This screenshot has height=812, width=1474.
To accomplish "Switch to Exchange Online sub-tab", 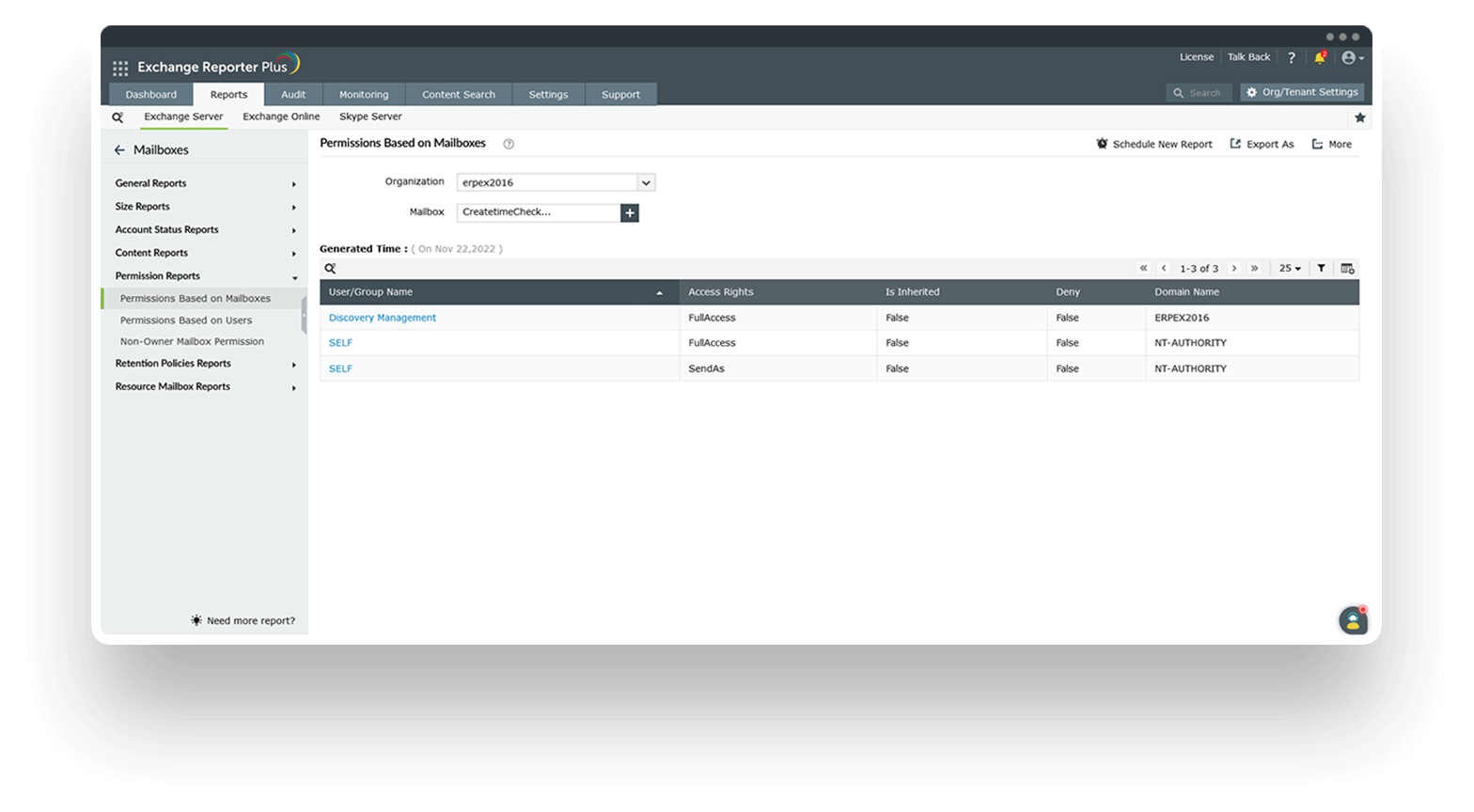I will (281, 117).
